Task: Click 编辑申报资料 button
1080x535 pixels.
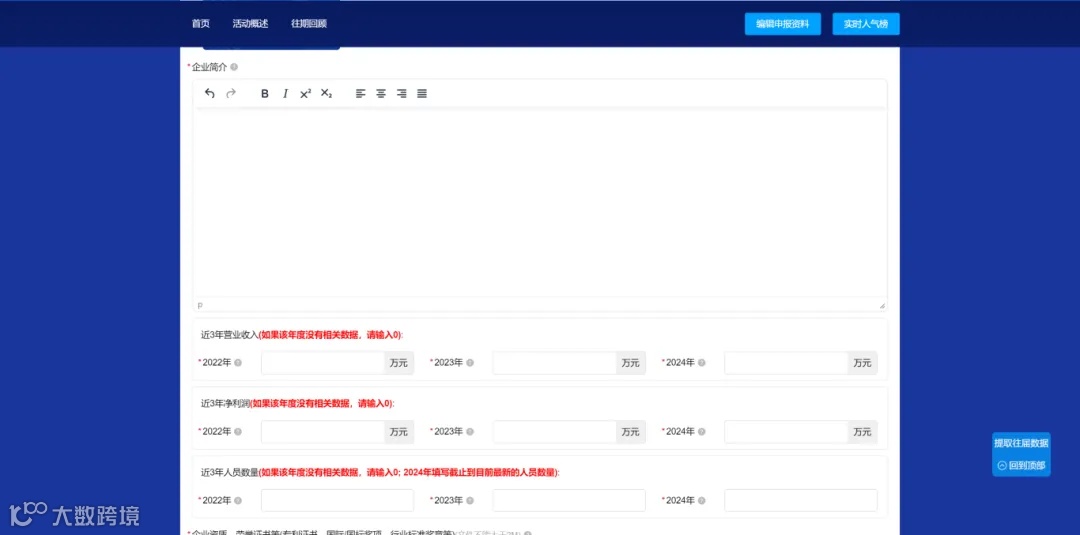Action: (x=782, y=24)
